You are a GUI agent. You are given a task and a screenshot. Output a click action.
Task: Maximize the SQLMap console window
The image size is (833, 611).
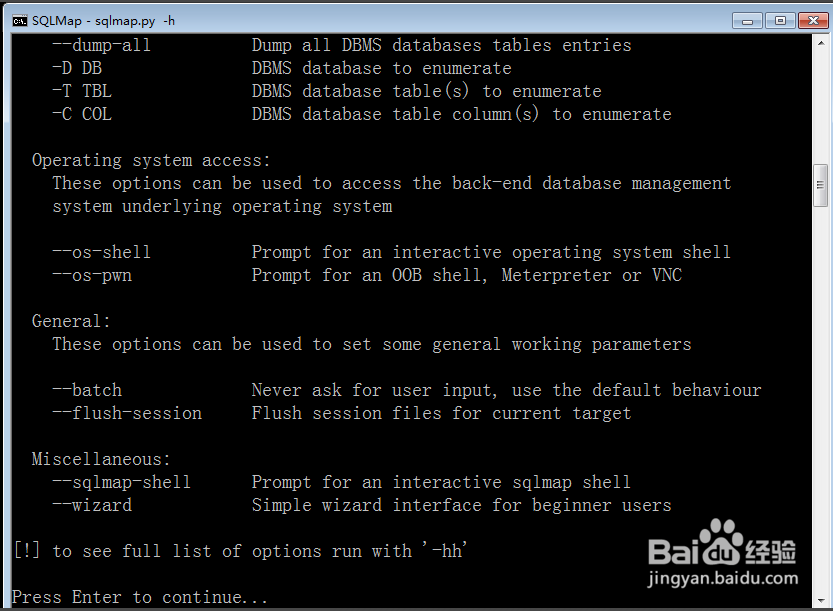click(x=780, y=21)
